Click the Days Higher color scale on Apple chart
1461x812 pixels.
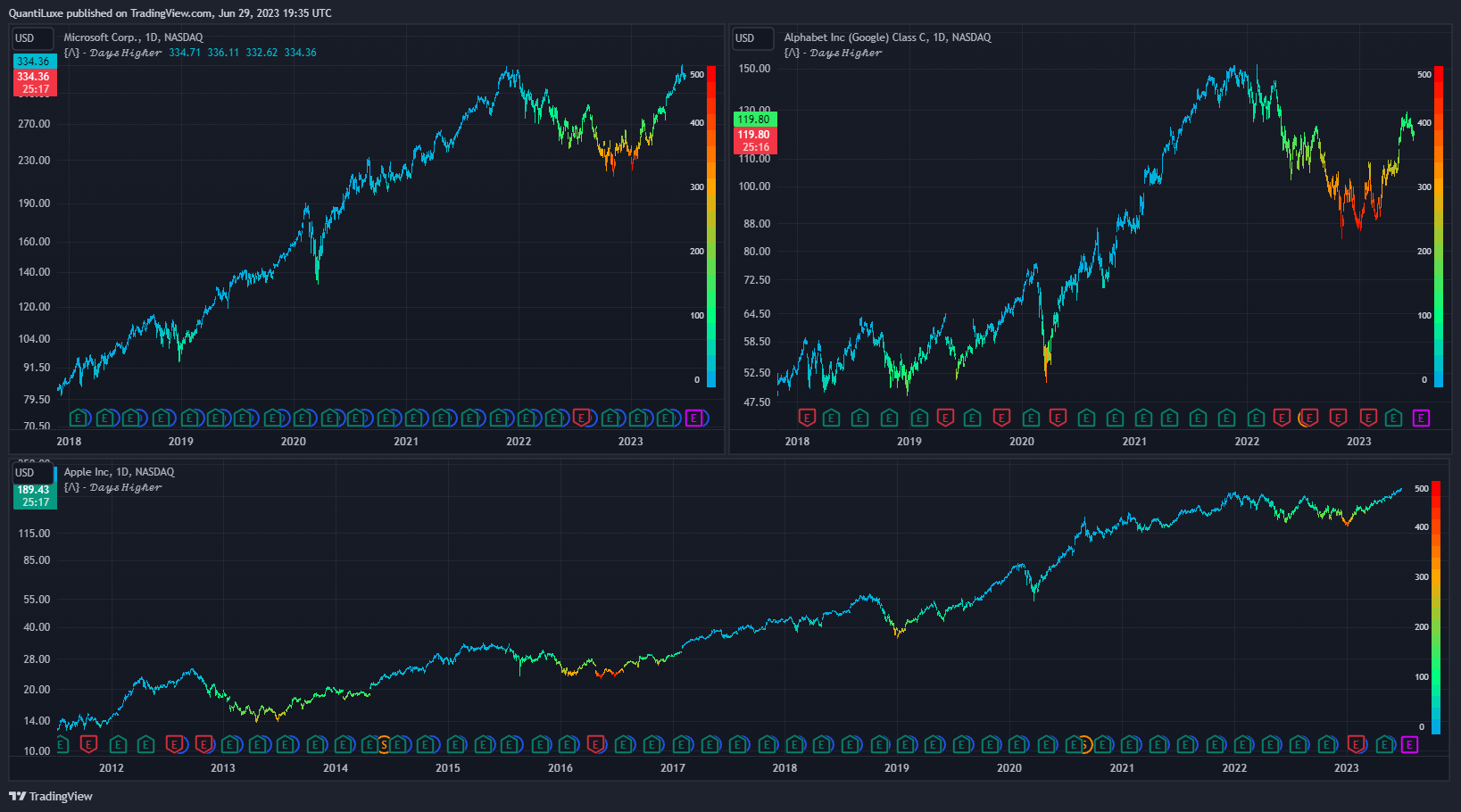click(x=1436, y=608)
